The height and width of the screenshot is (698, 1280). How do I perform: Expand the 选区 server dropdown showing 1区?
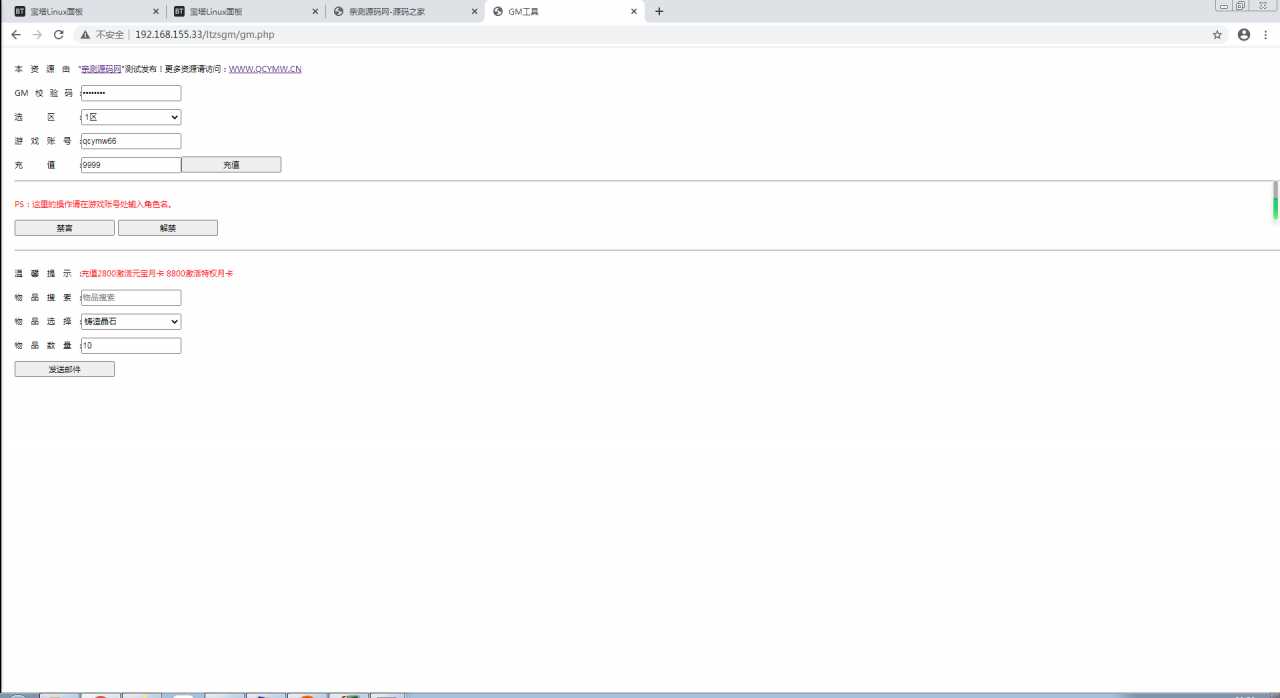coord(131,117)
